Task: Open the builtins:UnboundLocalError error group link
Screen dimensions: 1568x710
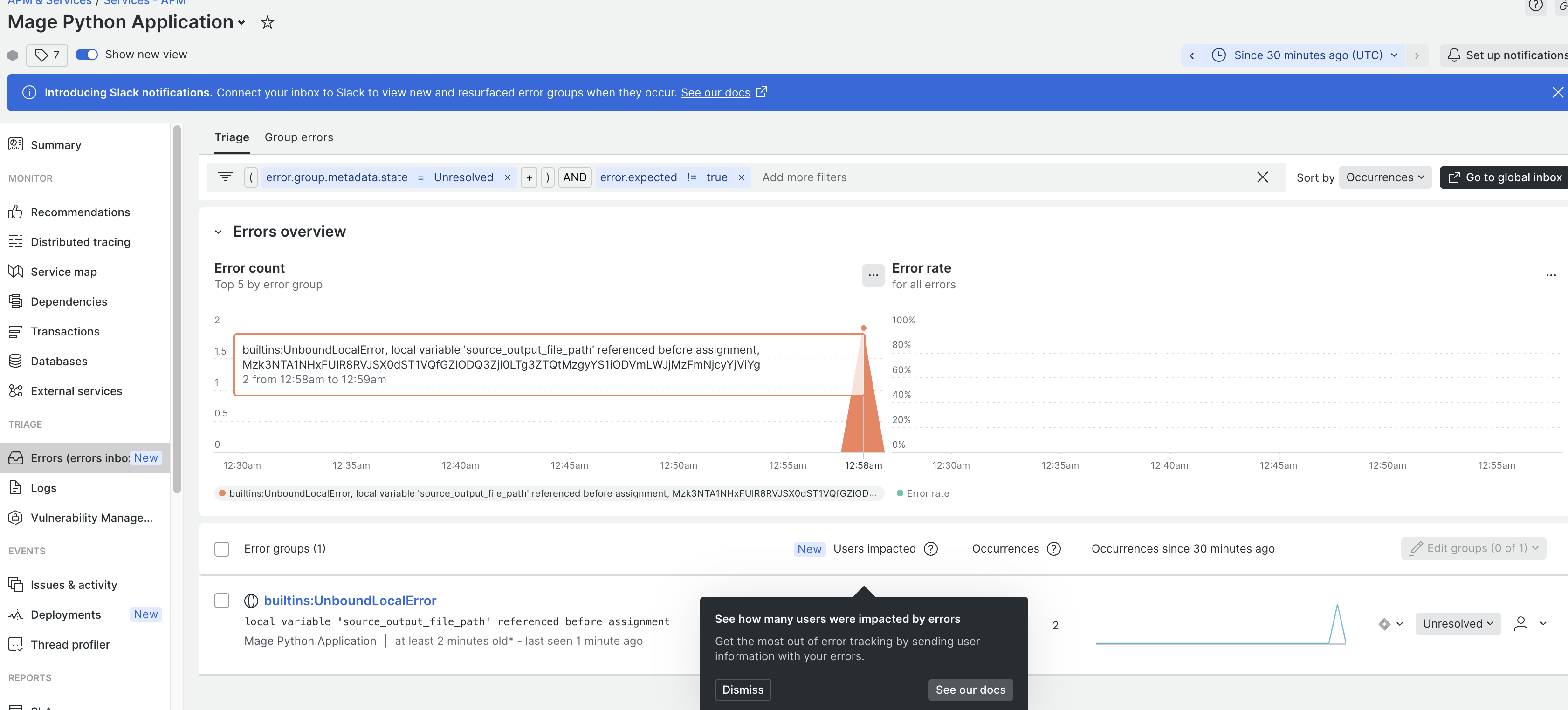Action: [350, 601]
